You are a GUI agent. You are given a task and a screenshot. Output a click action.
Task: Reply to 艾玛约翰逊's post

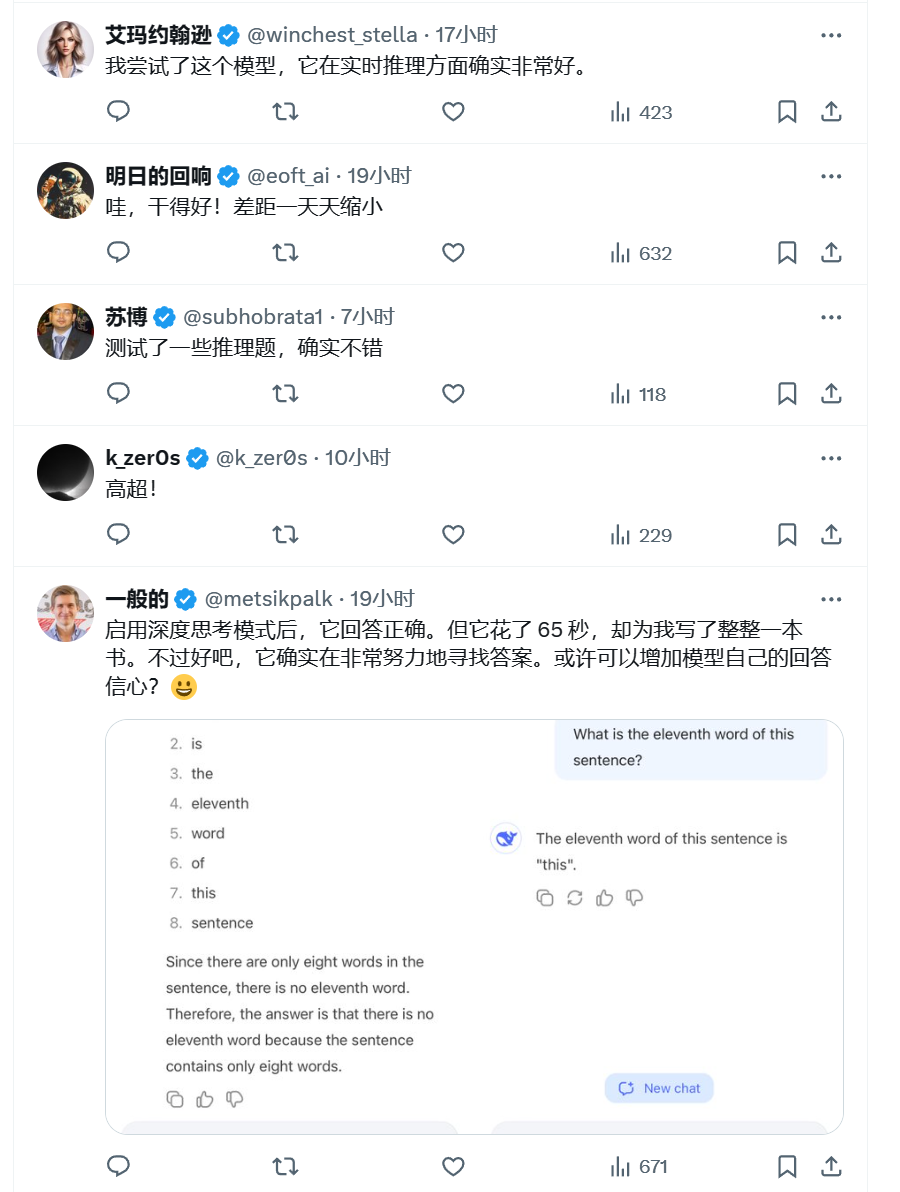click(118, 112)
